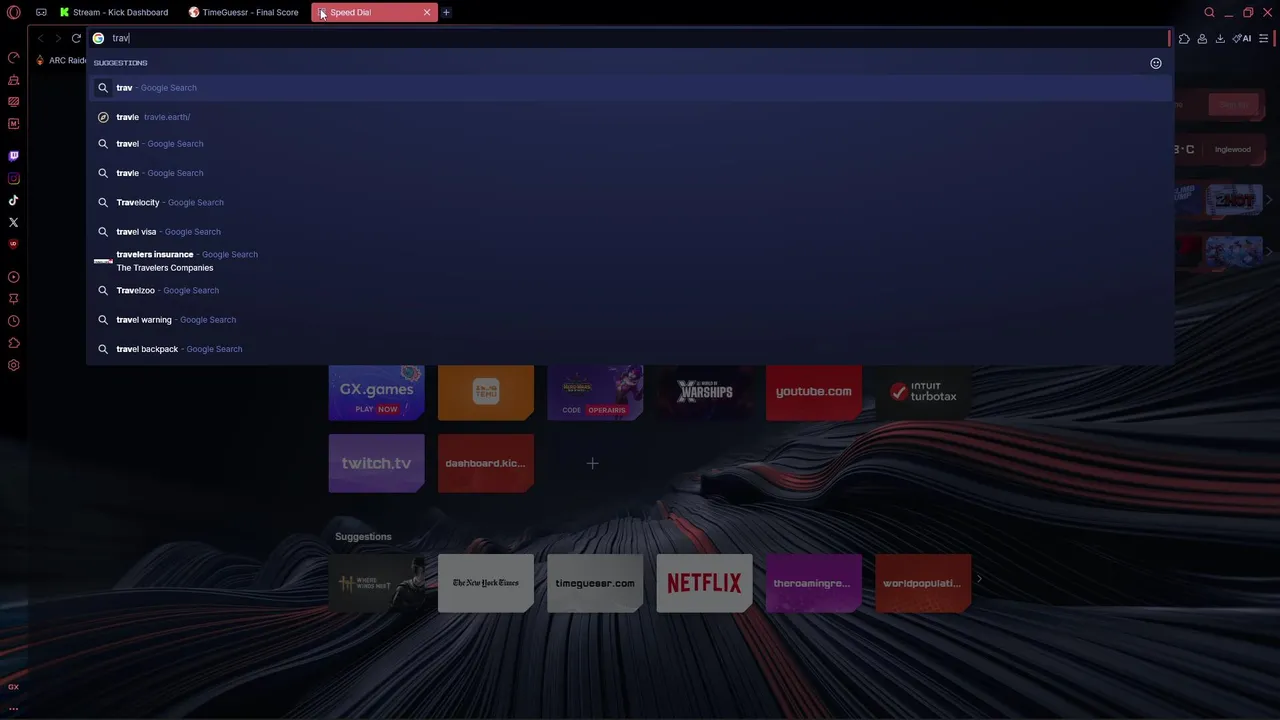Select 'travel warning' search suggestion
The image size is (1280, 720).
(629, 320)
